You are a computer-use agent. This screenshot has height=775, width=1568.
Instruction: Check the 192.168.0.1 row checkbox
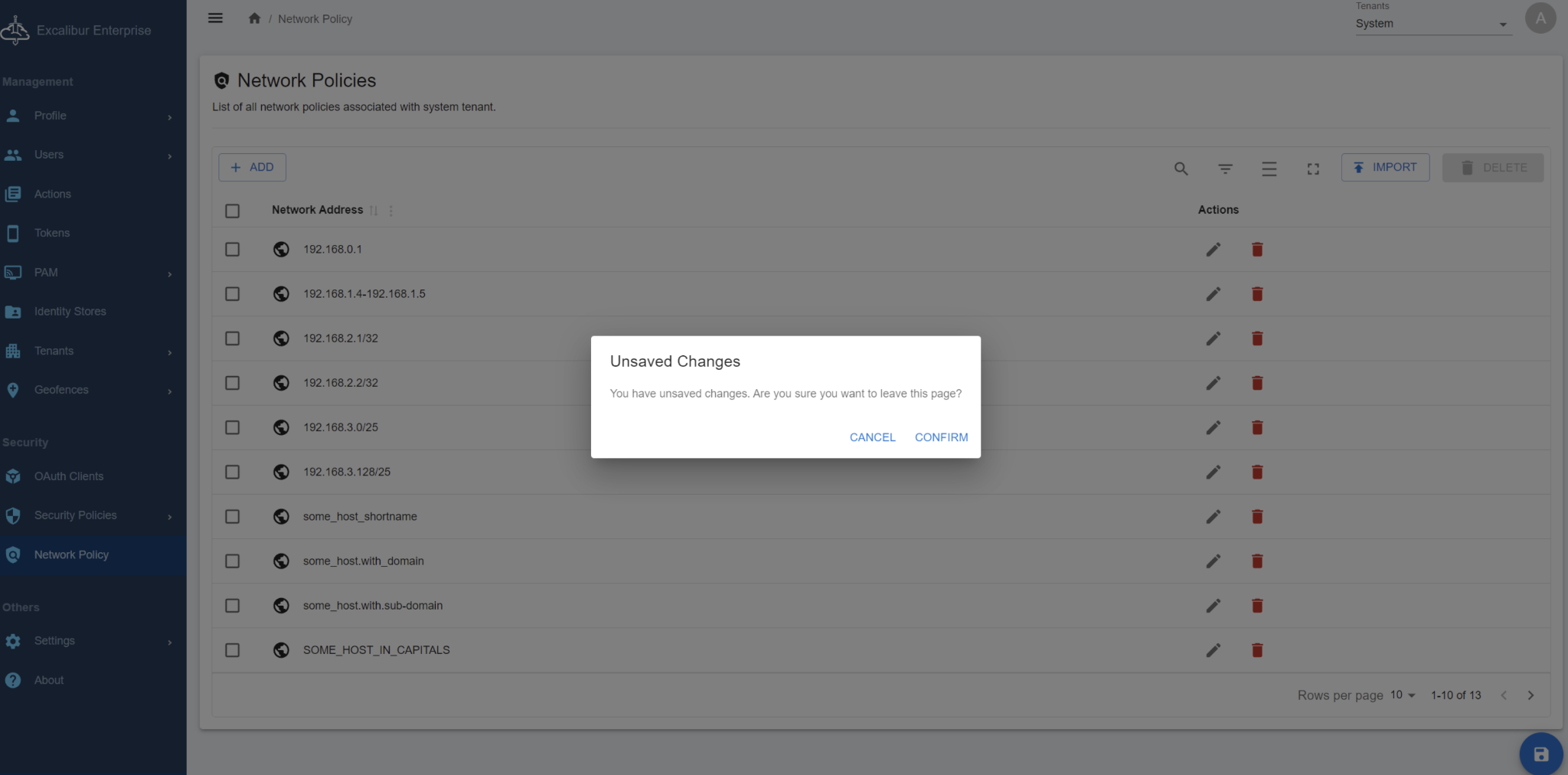pos(232,250)
